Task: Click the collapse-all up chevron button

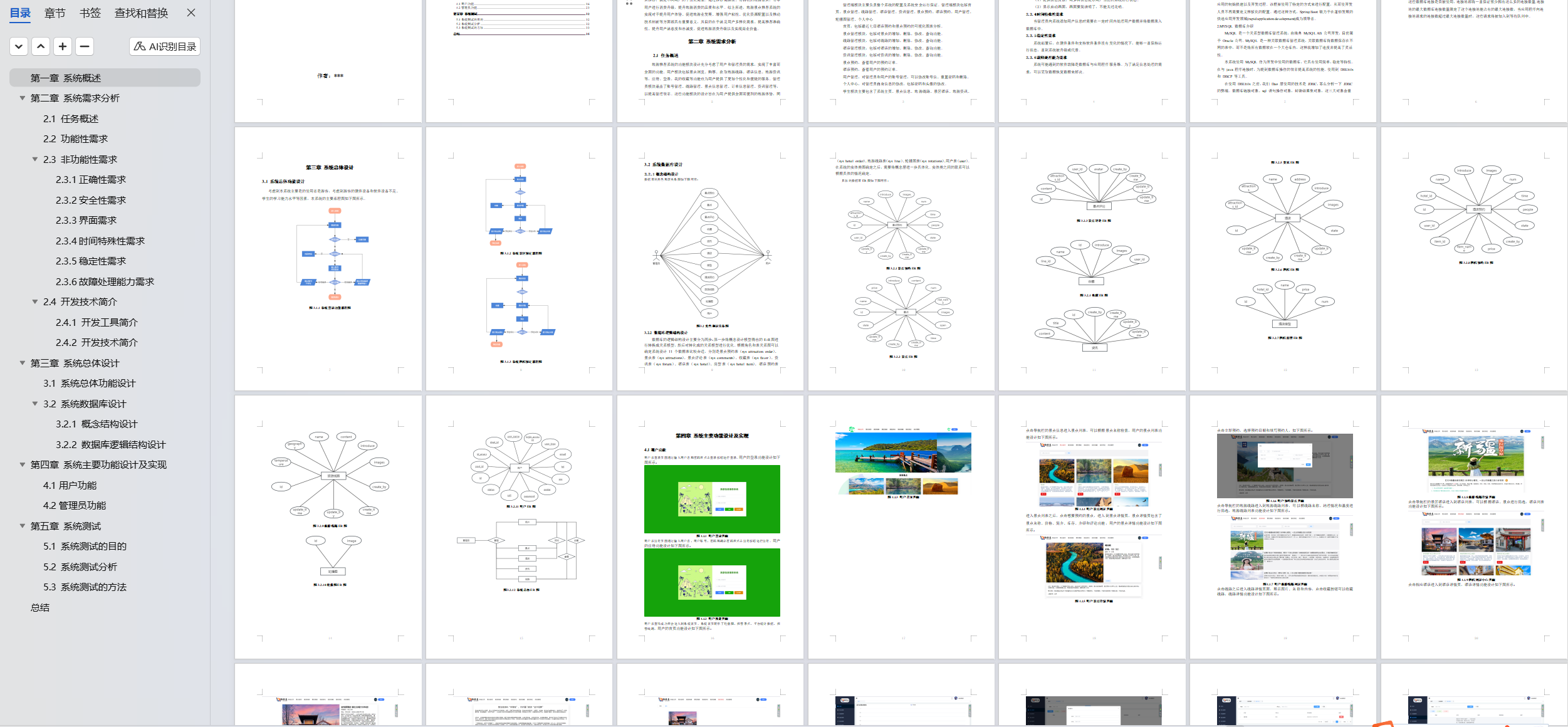Action: (41, 46)
